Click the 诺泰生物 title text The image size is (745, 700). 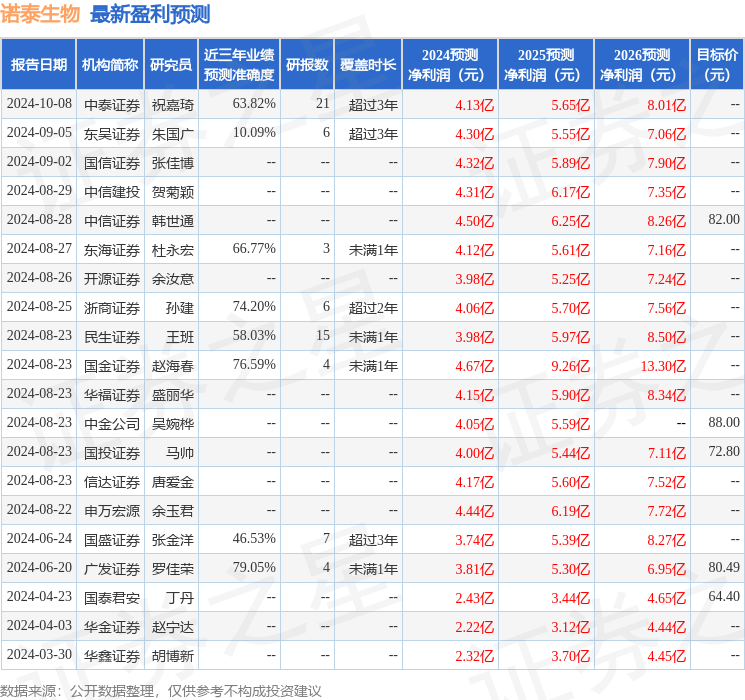pyautogui.click(x=40, y=14)
